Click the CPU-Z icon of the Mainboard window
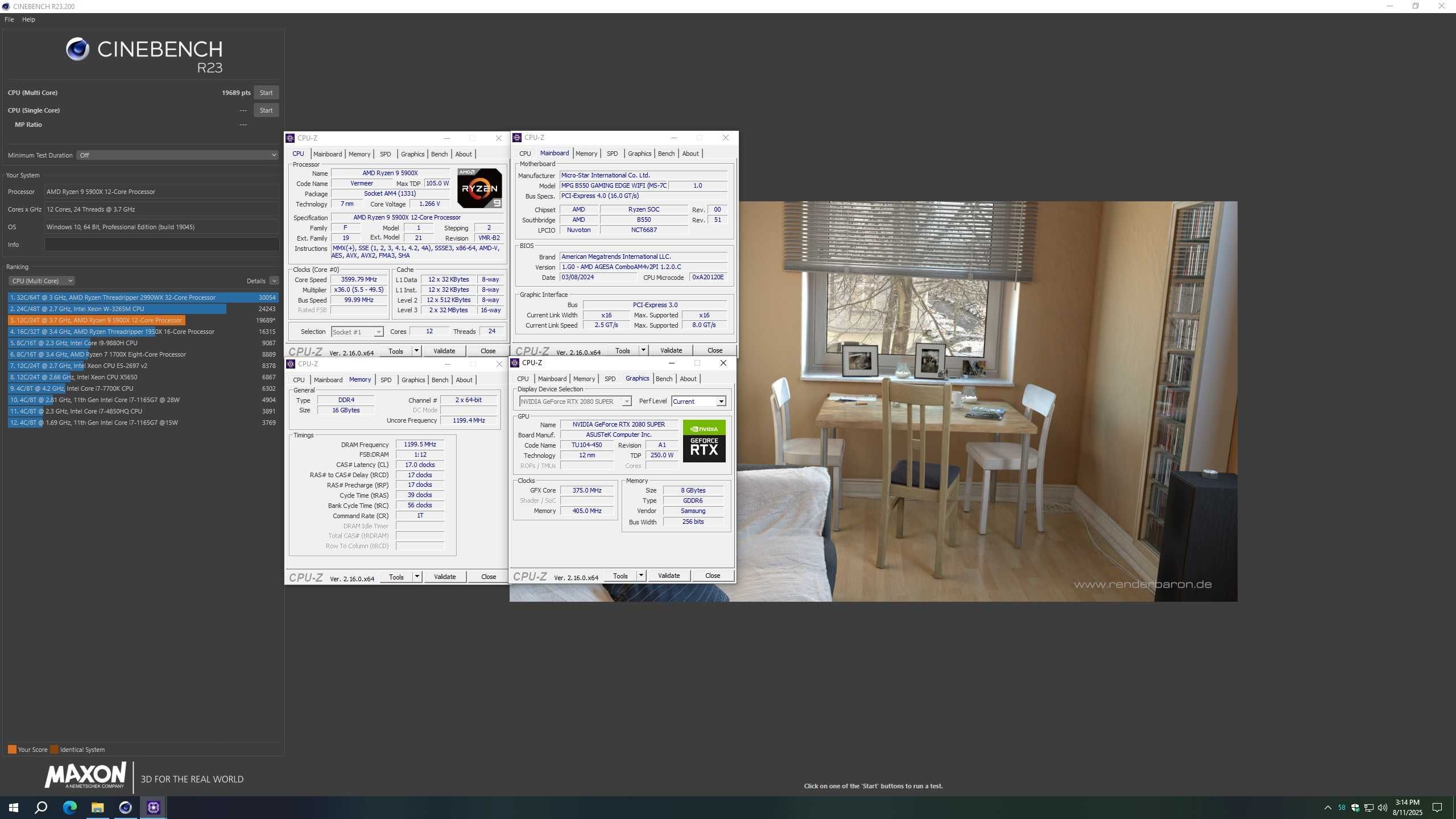Screen dimensions: 1456x819 click(x=516, y=138)
